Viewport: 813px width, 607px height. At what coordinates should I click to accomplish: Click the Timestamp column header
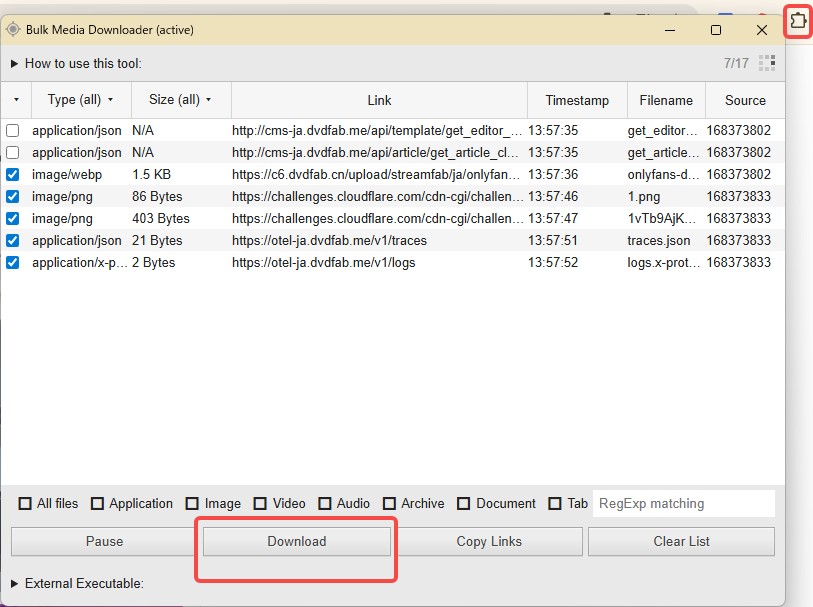pos(577,100)
